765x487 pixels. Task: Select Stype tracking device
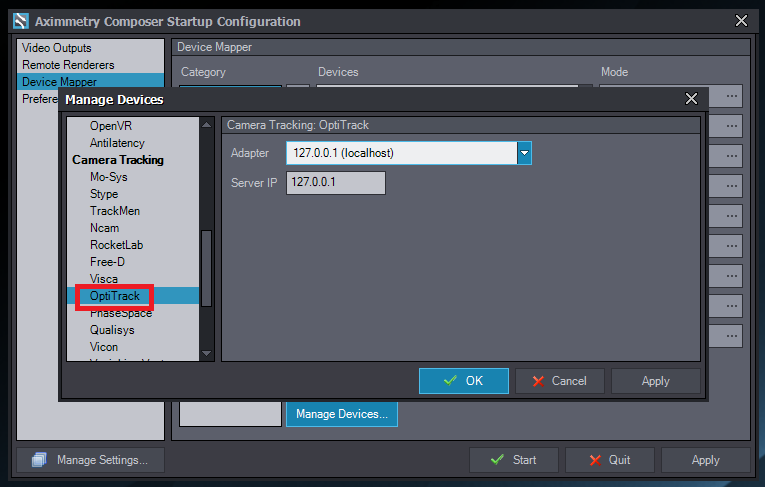point(104,194)
